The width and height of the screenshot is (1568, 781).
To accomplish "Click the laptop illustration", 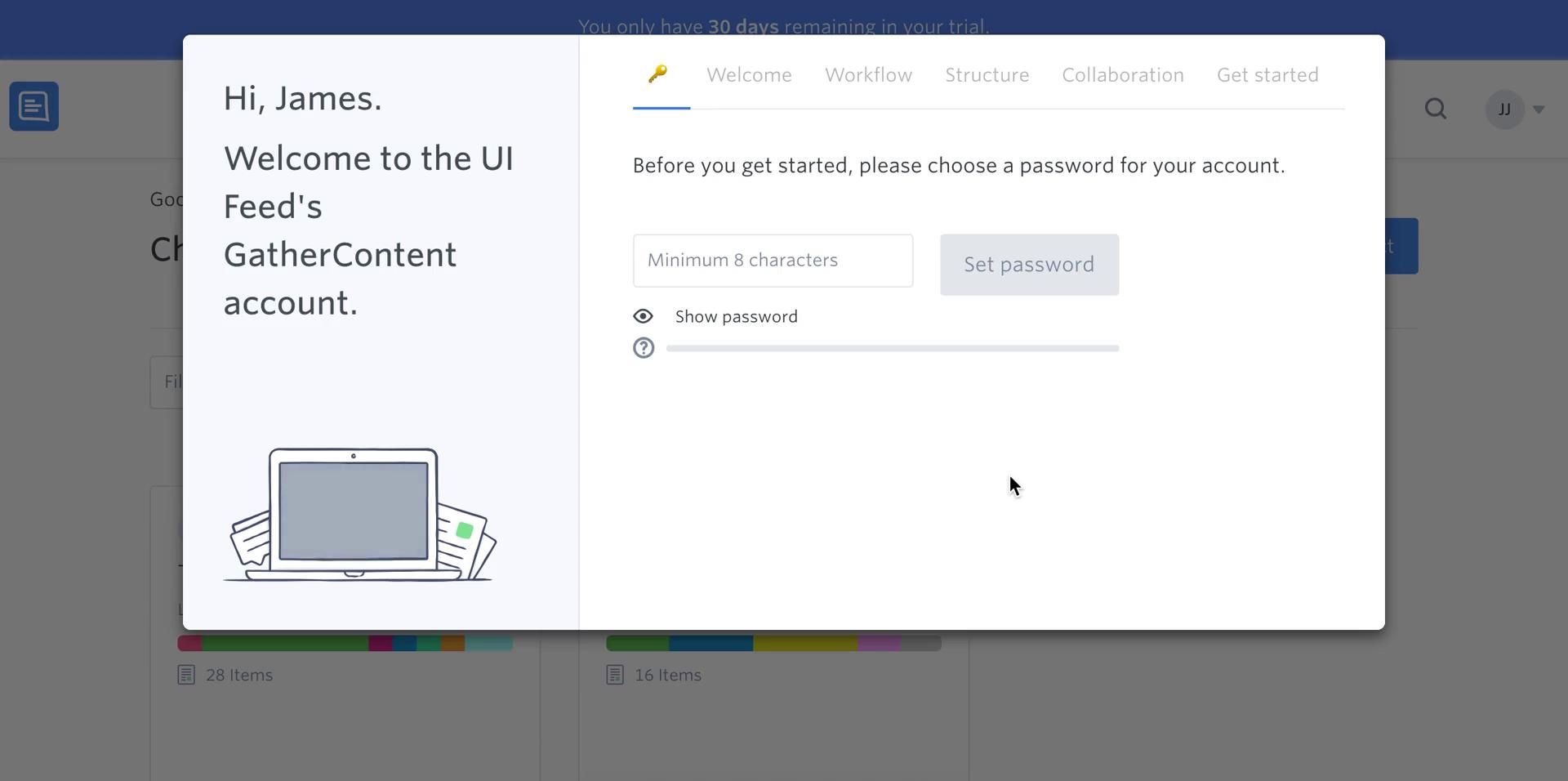I will pyautogui.click(x=359, y=515).
